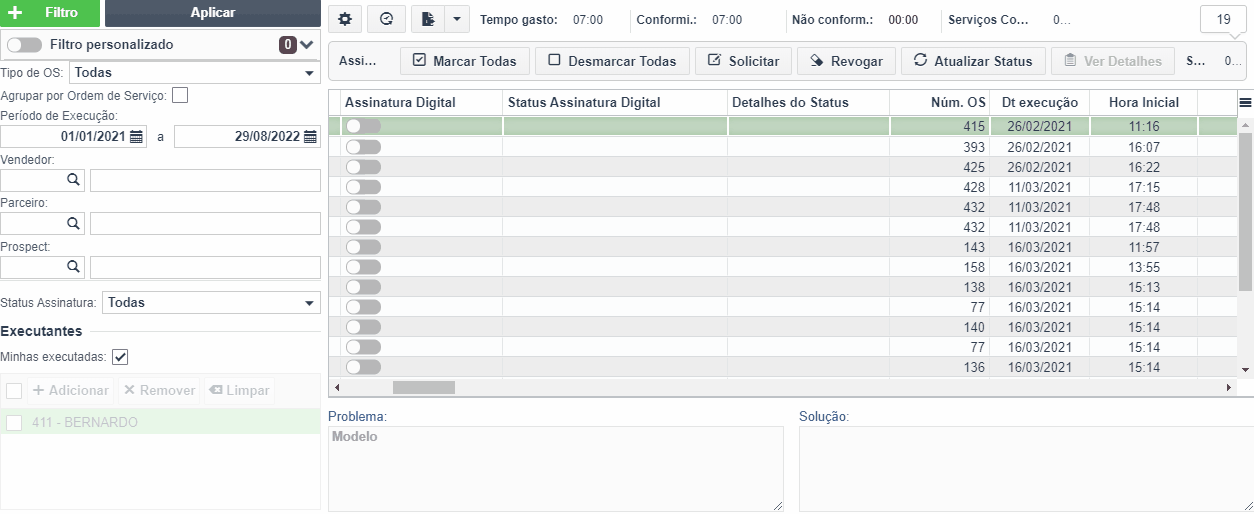Open calendar for end date 29/08/2022
The height and width of the screenshot is (514, 1254).
point(311,136)
